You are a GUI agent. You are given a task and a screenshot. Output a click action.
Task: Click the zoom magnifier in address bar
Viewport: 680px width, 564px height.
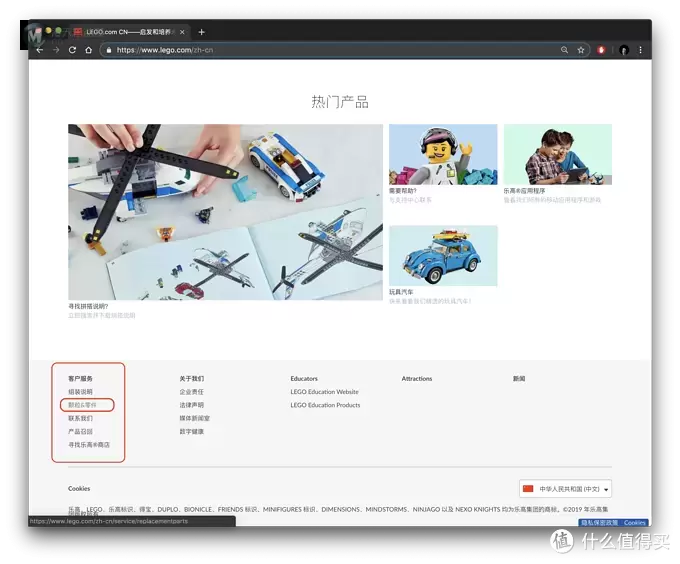point(564,50)
